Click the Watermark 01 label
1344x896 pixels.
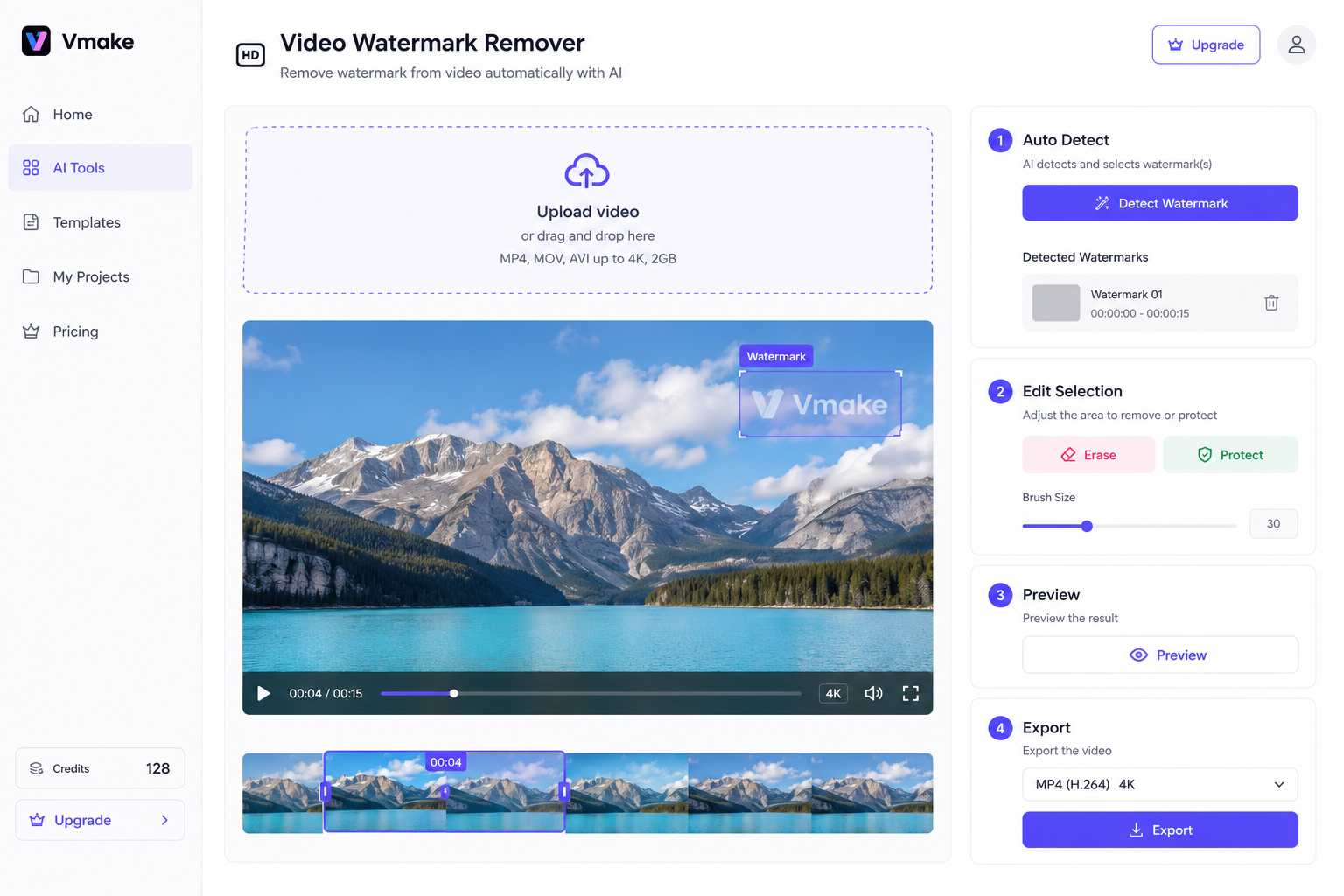(1126, 295)
